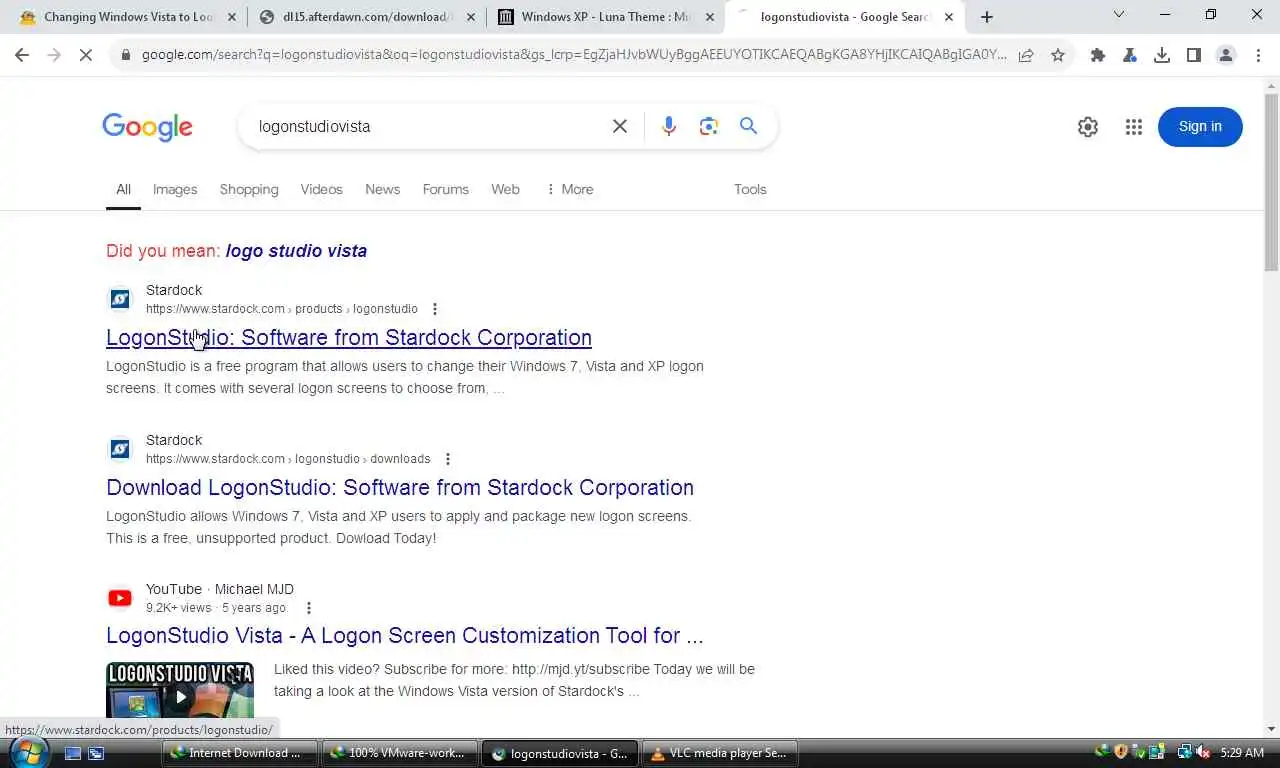Stop the page from loading
The image size is (1280, 768).
[x=86, y=55]
